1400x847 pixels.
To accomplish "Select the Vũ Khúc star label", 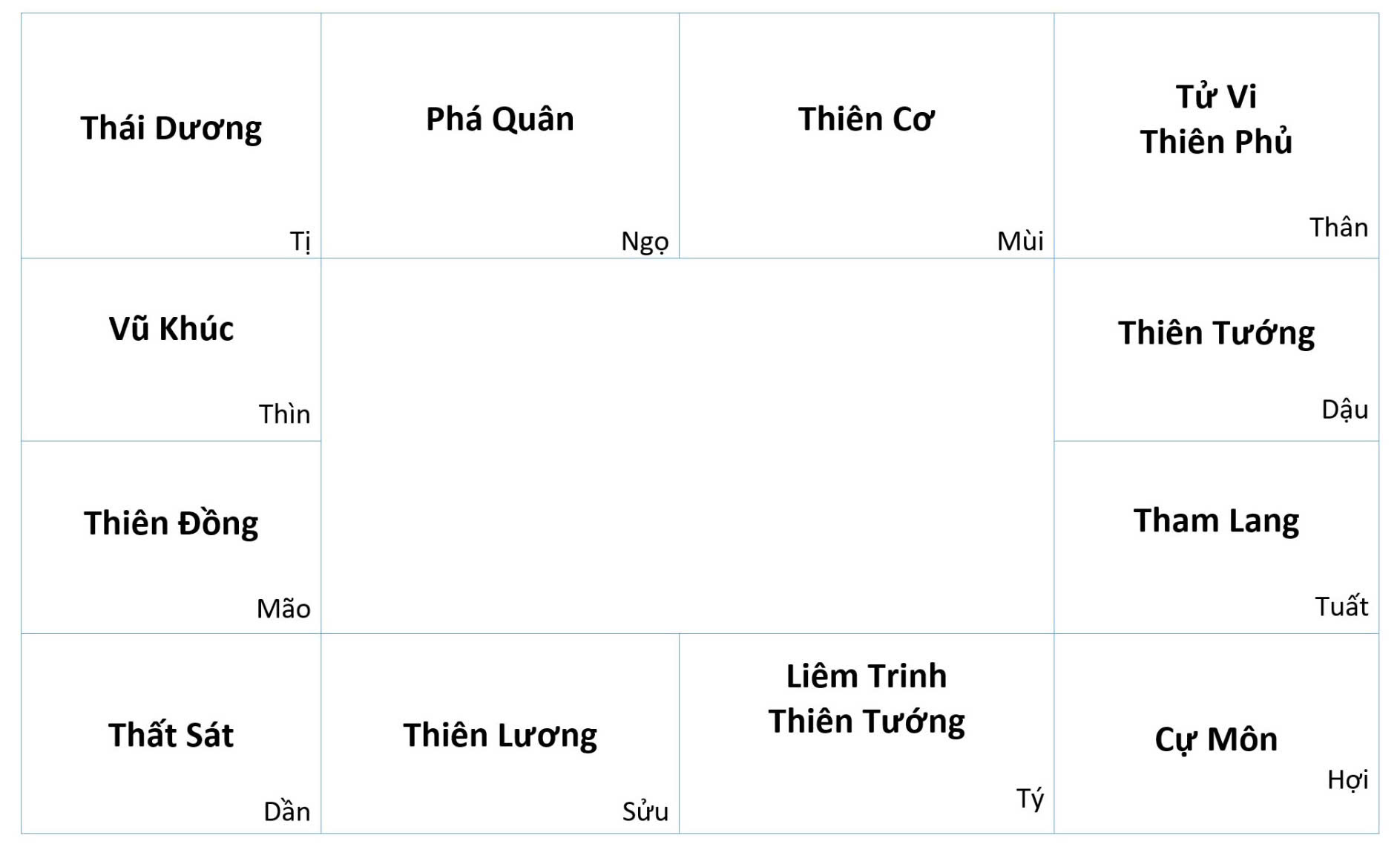I will tap(171, 329).
